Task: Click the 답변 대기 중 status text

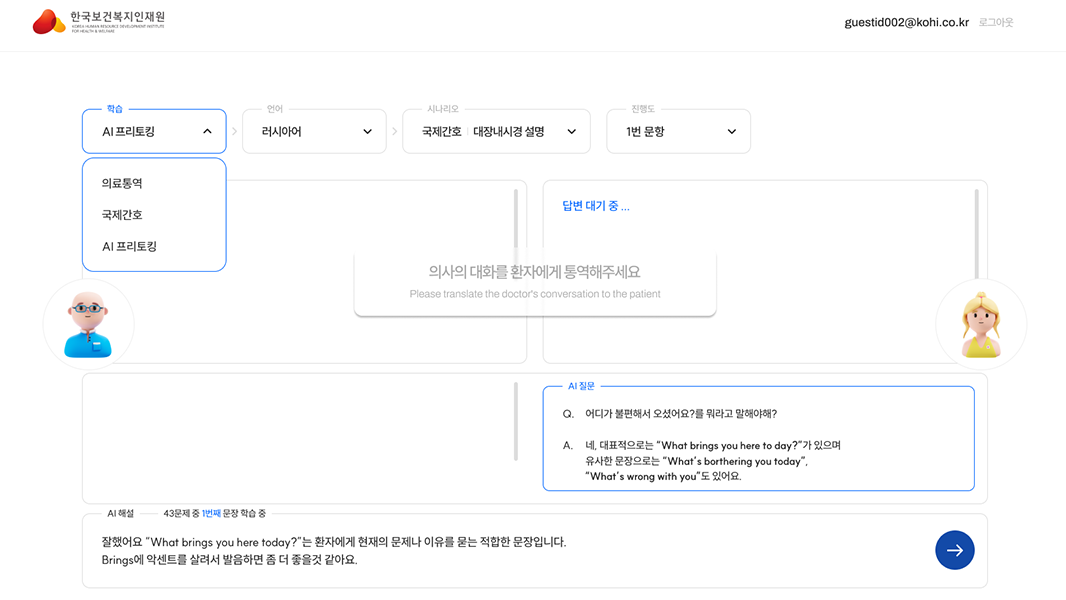Action: click(596, 207)
